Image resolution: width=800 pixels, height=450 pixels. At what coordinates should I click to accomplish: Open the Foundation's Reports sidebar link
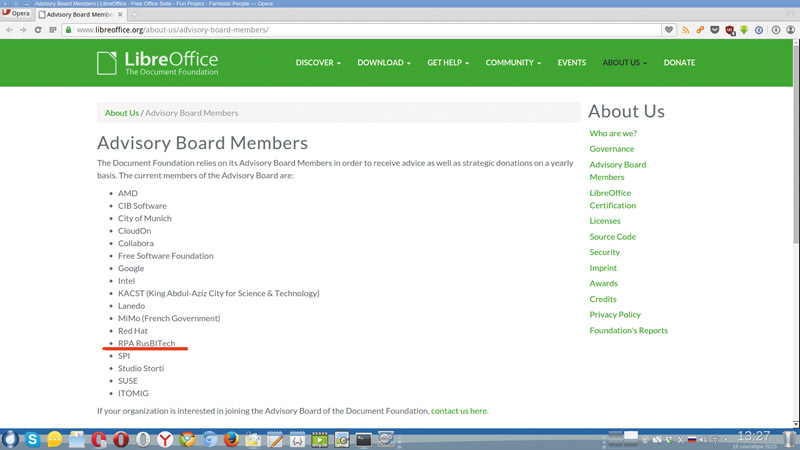click(628, 330)
